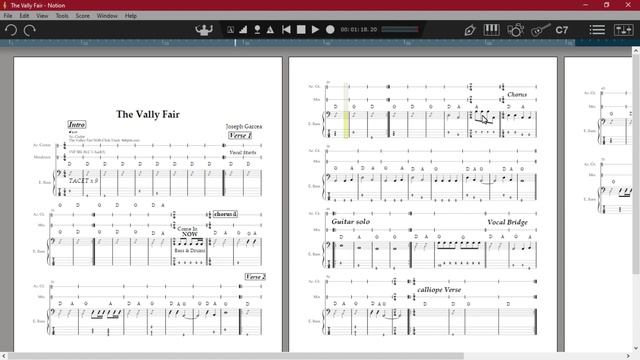Select the Vocal Starts annotation
The image size is (640, 360).
pyautogui.click(x=243, y=152)
